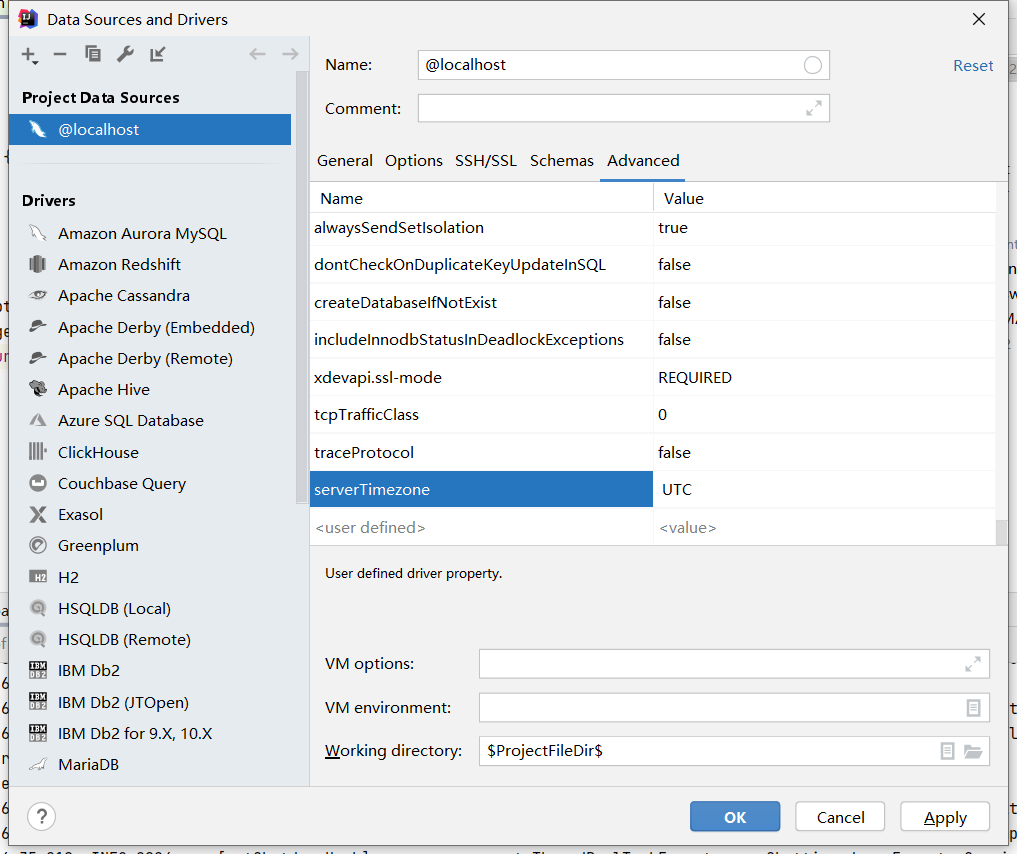The width and height of the screenshot is (1017, 854).
Task: Click the Add data source plus icon
Action: [29, 54]
